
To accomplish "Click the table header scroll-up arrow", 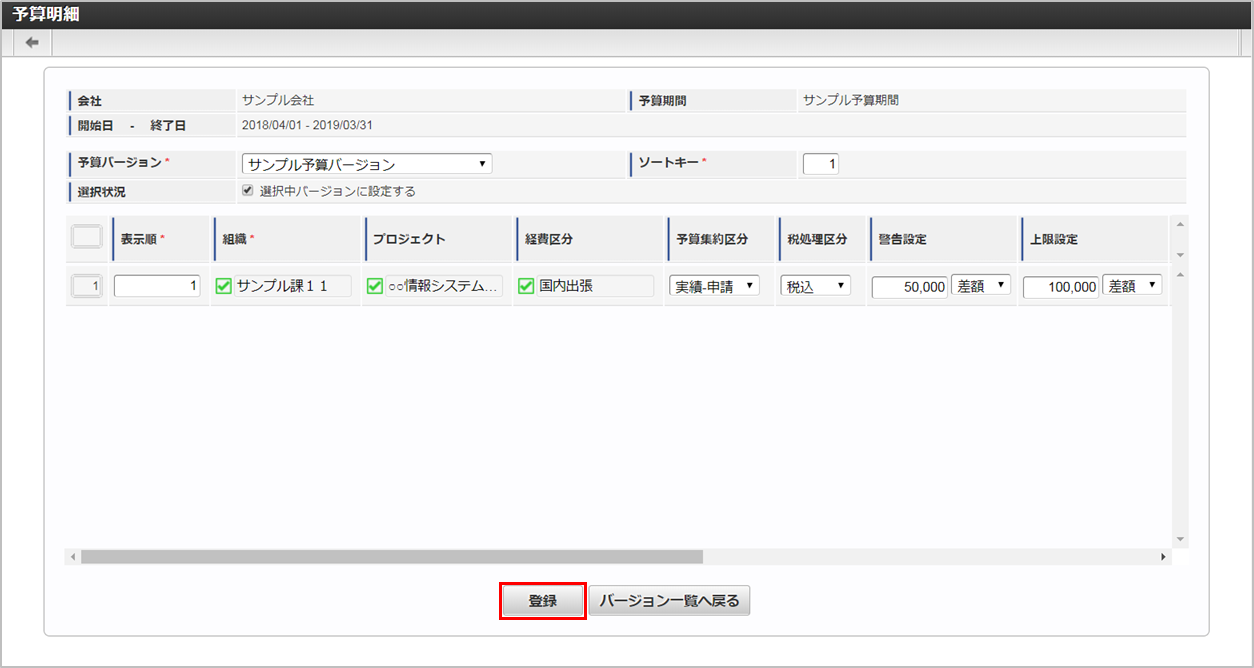I will pos(1180,224).
